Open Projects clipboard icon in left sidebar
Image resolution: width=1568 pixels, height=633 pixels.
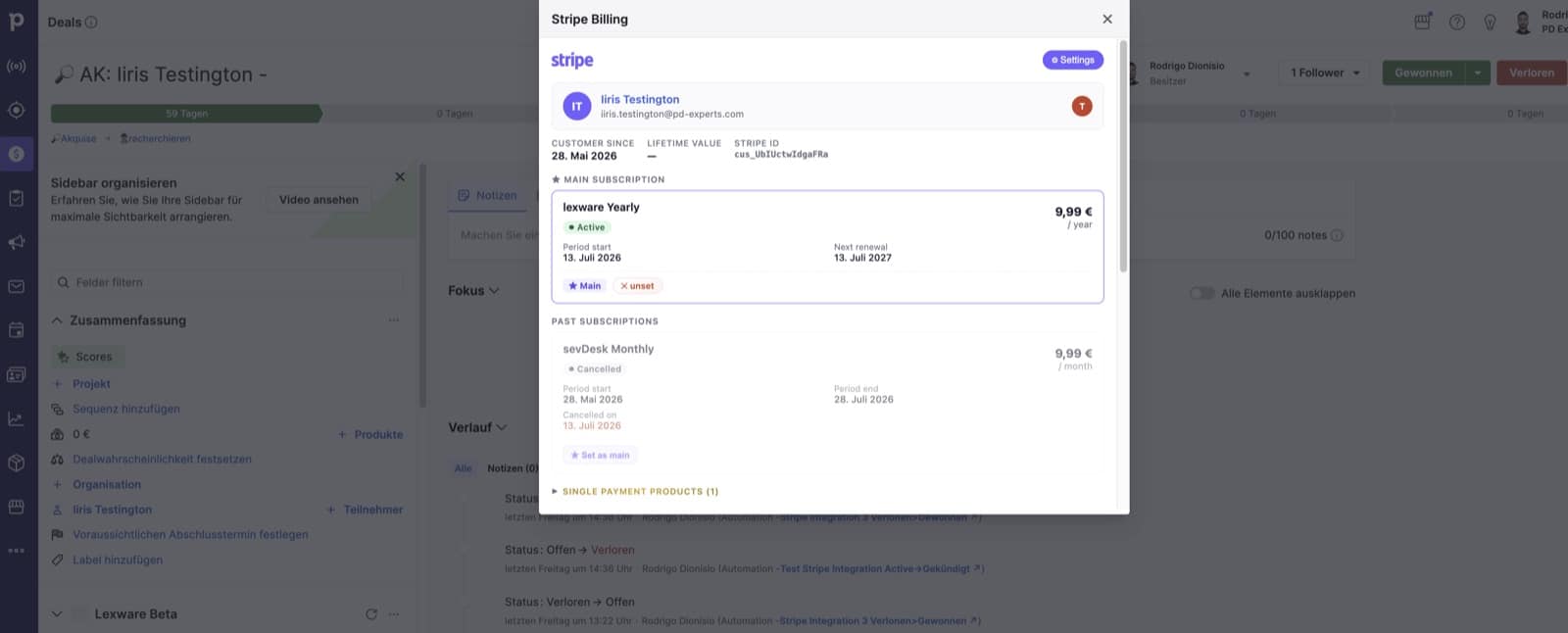point(17,198)
